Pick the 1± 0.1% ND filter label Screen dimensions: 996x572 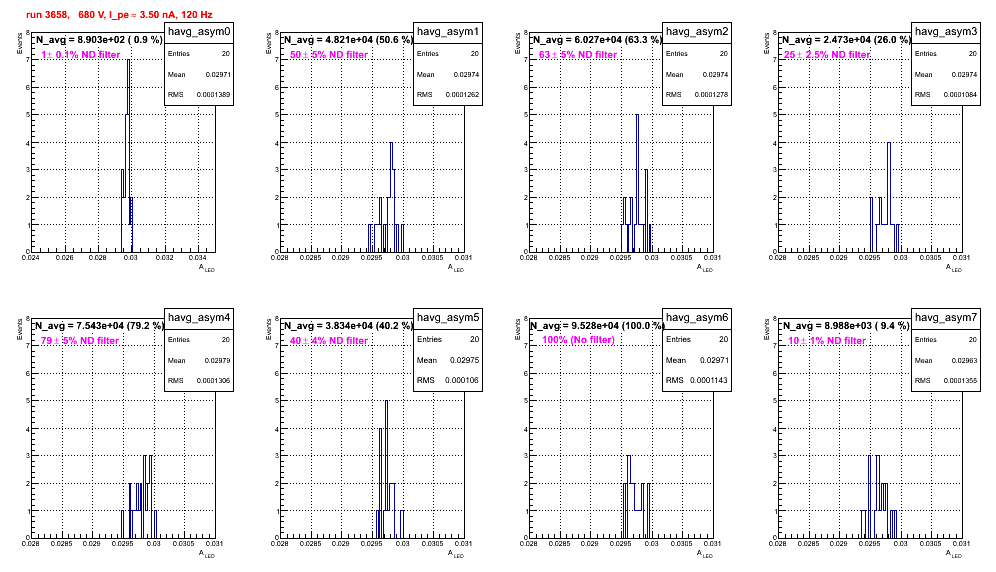tap(81, 55)
